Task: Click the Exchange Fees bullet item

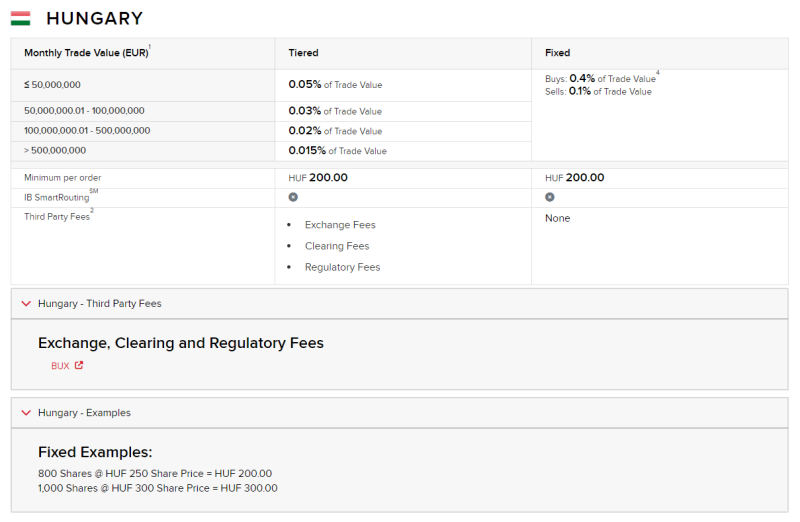Action: pyautogui.click(x=340, y=225)
